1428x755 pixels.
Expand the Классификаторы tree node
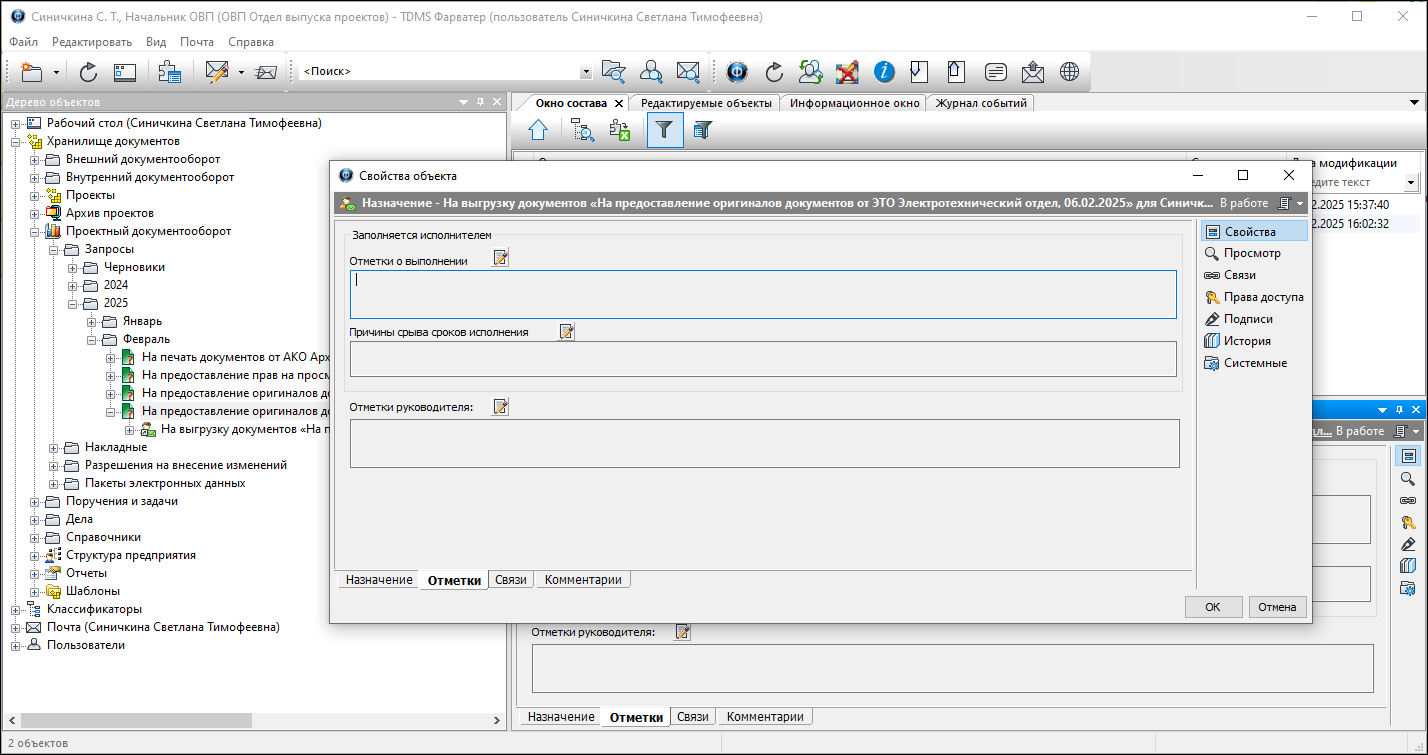point(16,609)
